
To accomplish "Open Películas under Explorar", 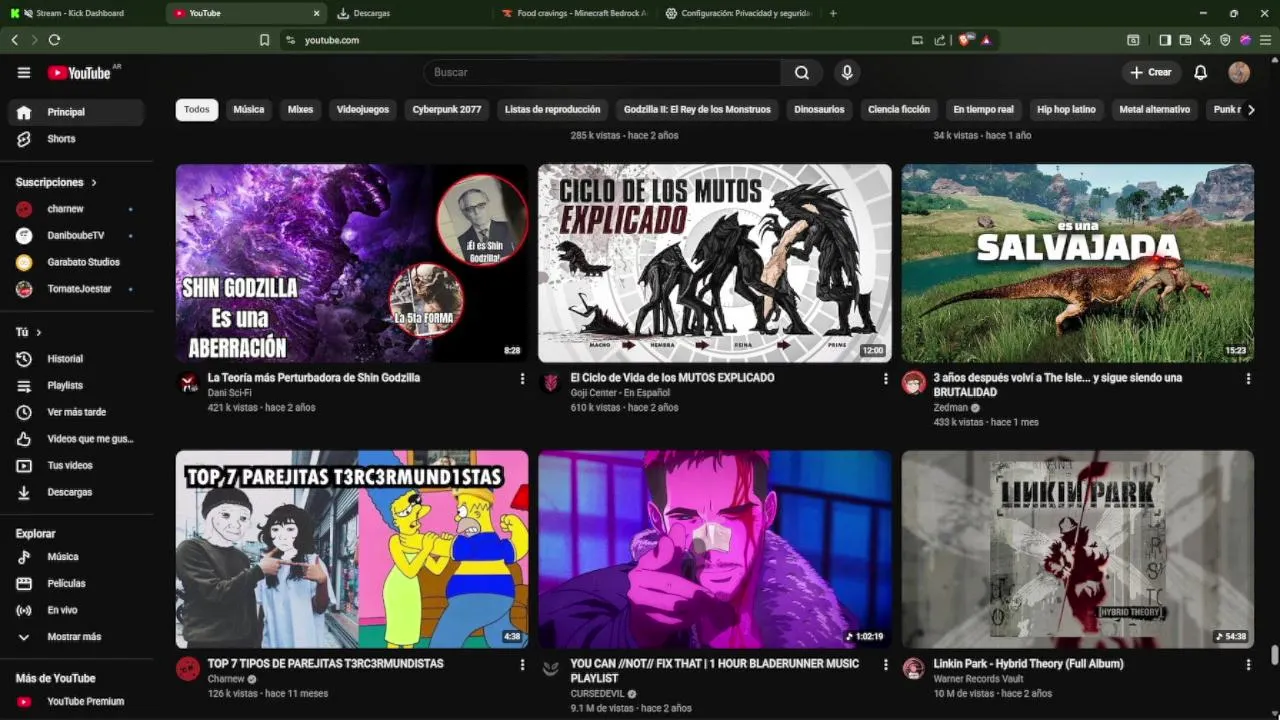I will [76, 583].
